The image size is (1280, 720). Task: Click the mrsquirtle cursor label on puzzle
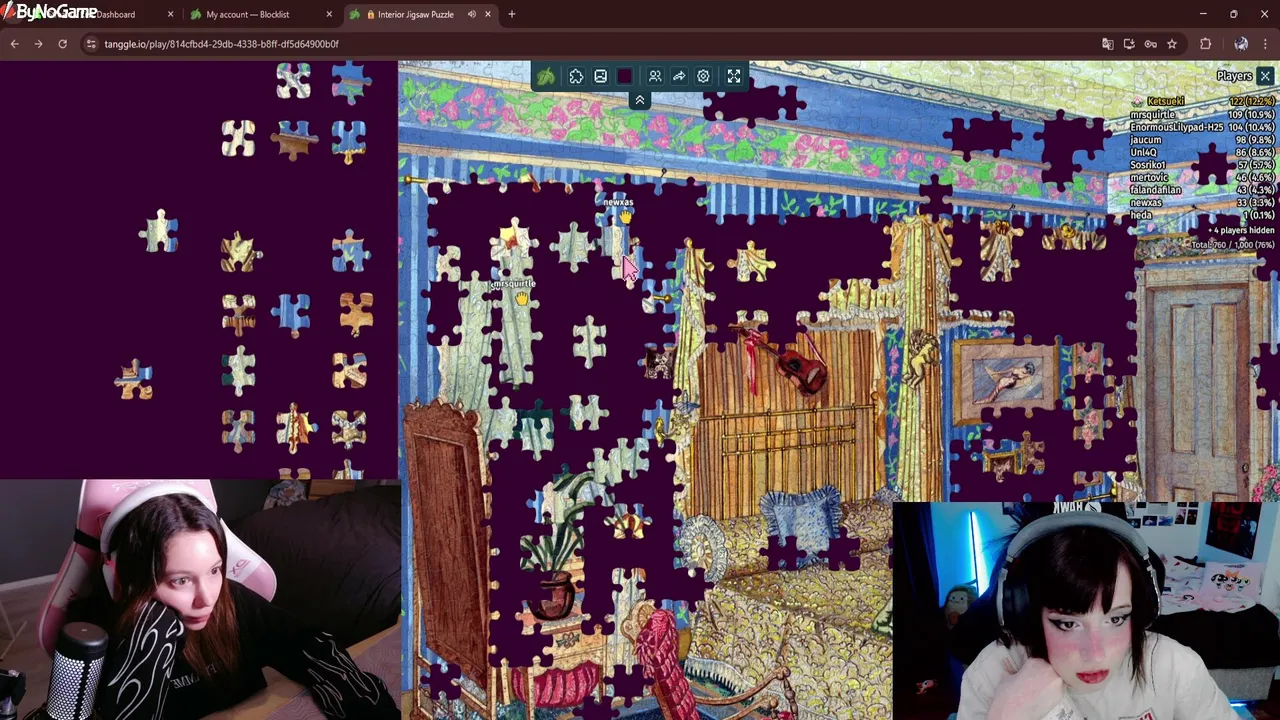tap(513, 284)
